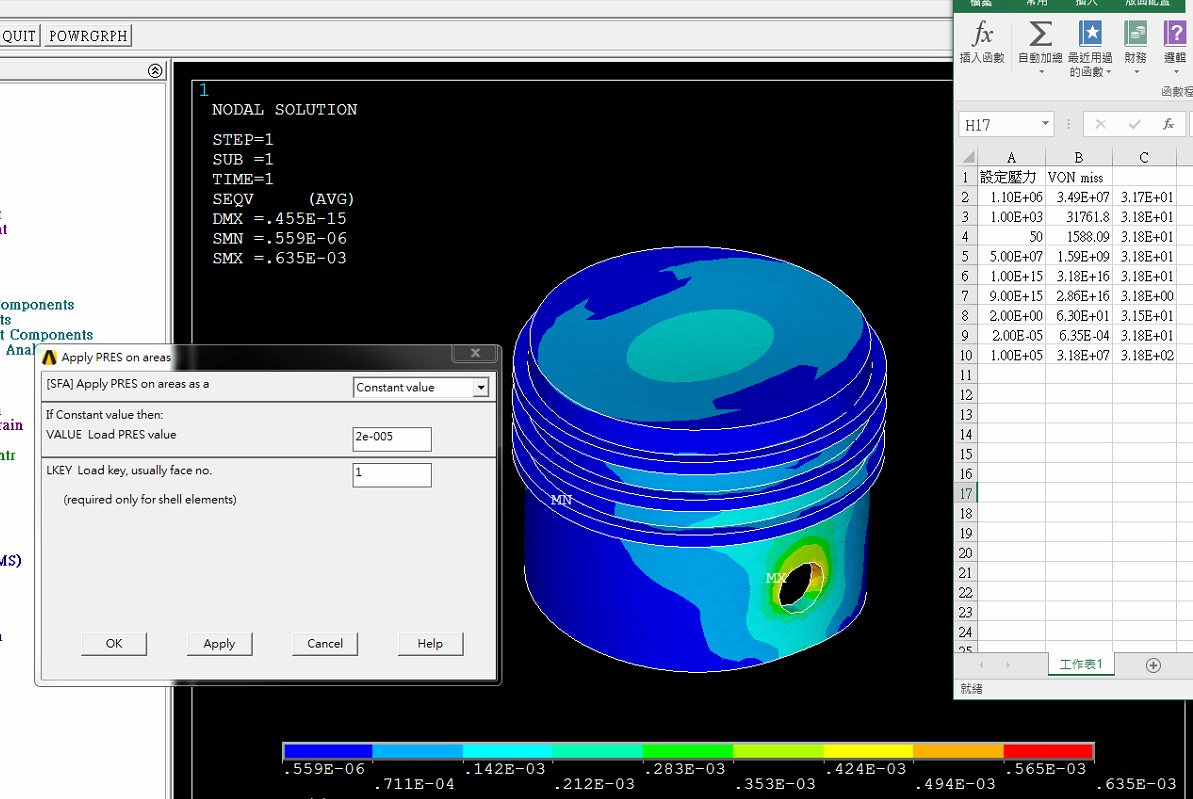Viewport: 1193px width, 799px height.
Task: Click the LKEY Load key input field
Action: (391, 475)
